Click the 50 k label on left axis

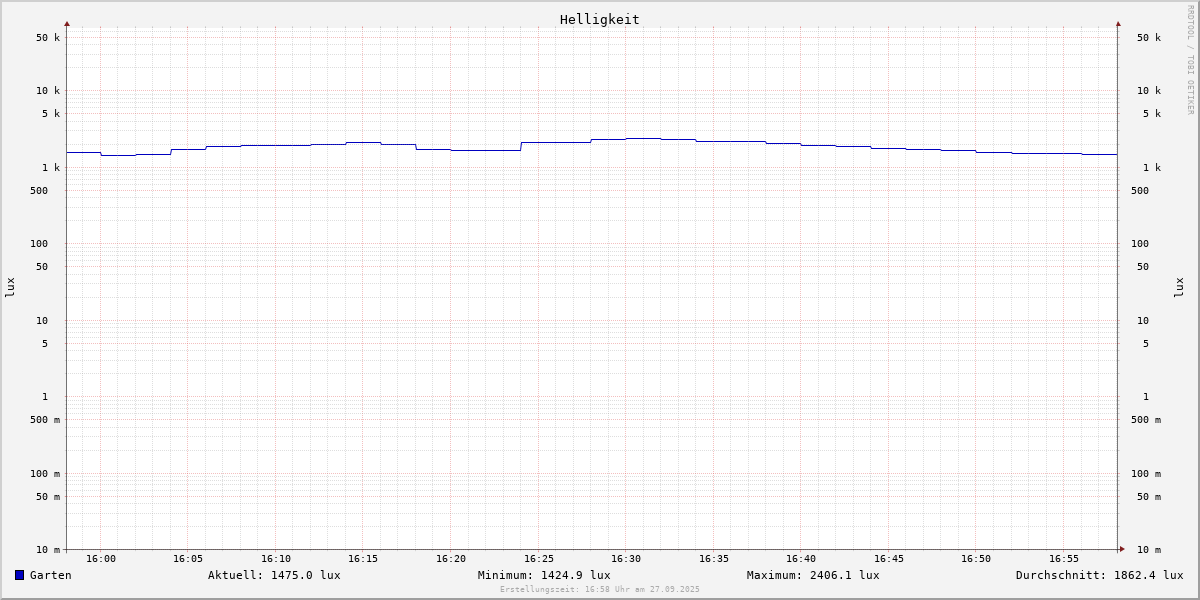click(48, 38)
